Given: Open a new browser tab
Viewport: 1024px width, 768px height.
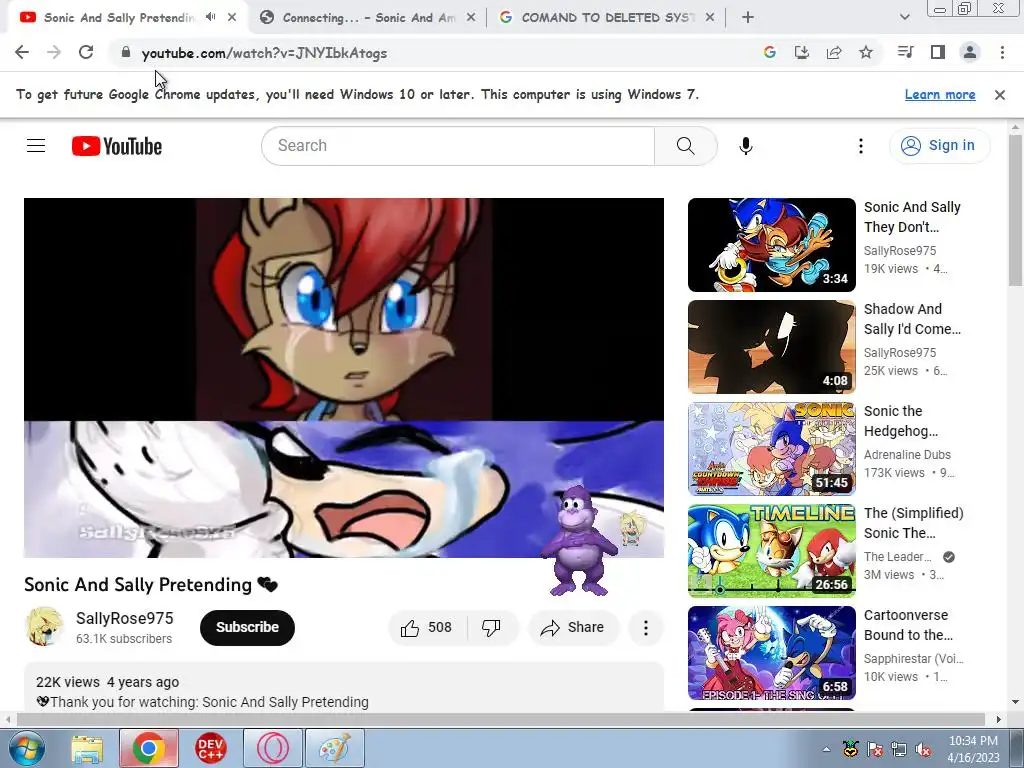Looking at the screenshot, I should point(748,18).
